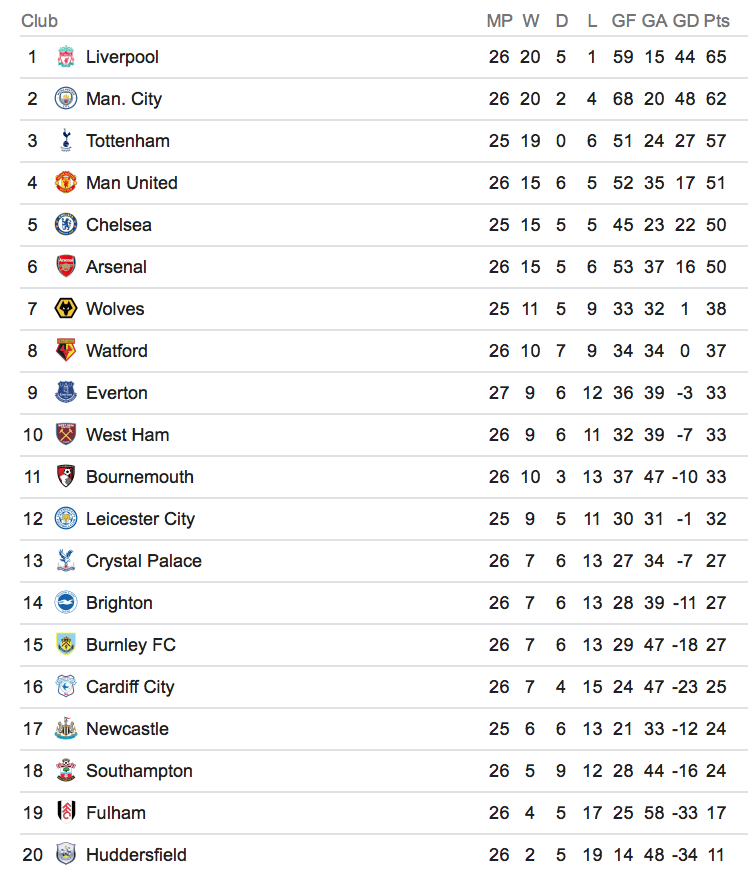Select the West Ham crest icon
The width and height of the screenshot is (748, 884).
coord(66,435)
